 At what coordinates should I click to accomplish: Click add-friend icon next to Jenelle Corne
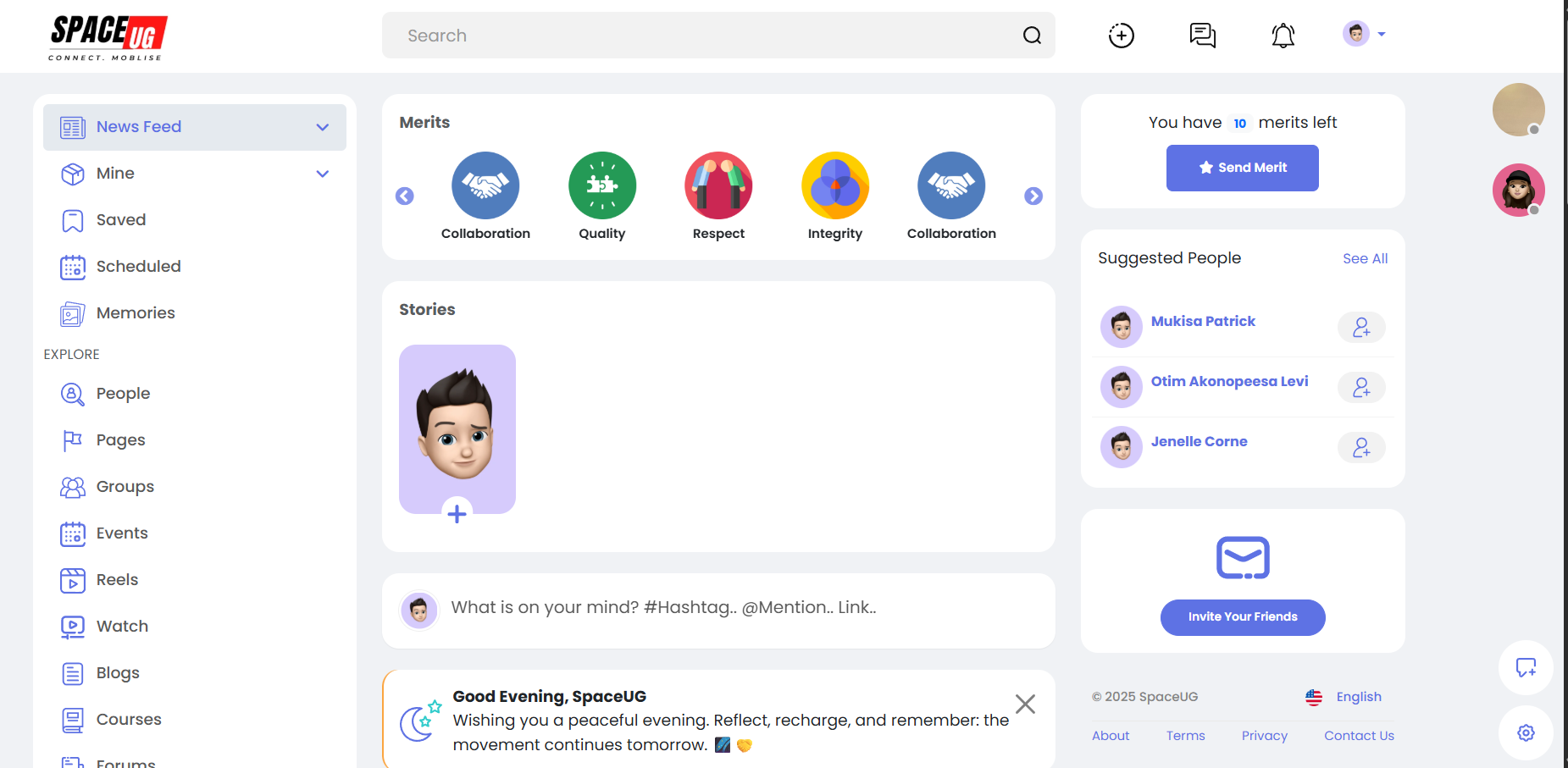(1360, 448)
